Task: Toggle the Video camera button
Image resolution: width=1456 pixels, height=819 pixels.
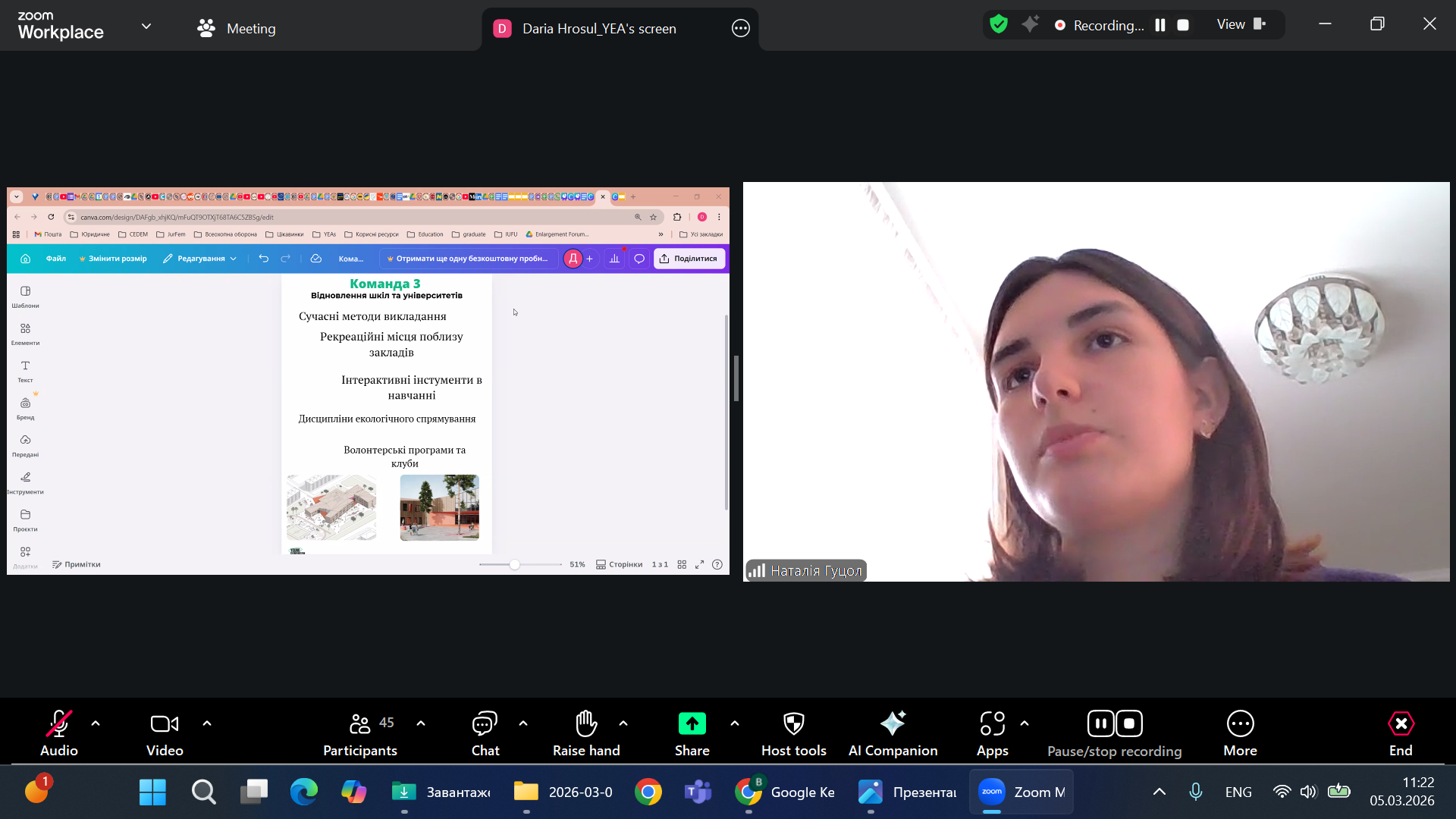Action: coord(165,724)
